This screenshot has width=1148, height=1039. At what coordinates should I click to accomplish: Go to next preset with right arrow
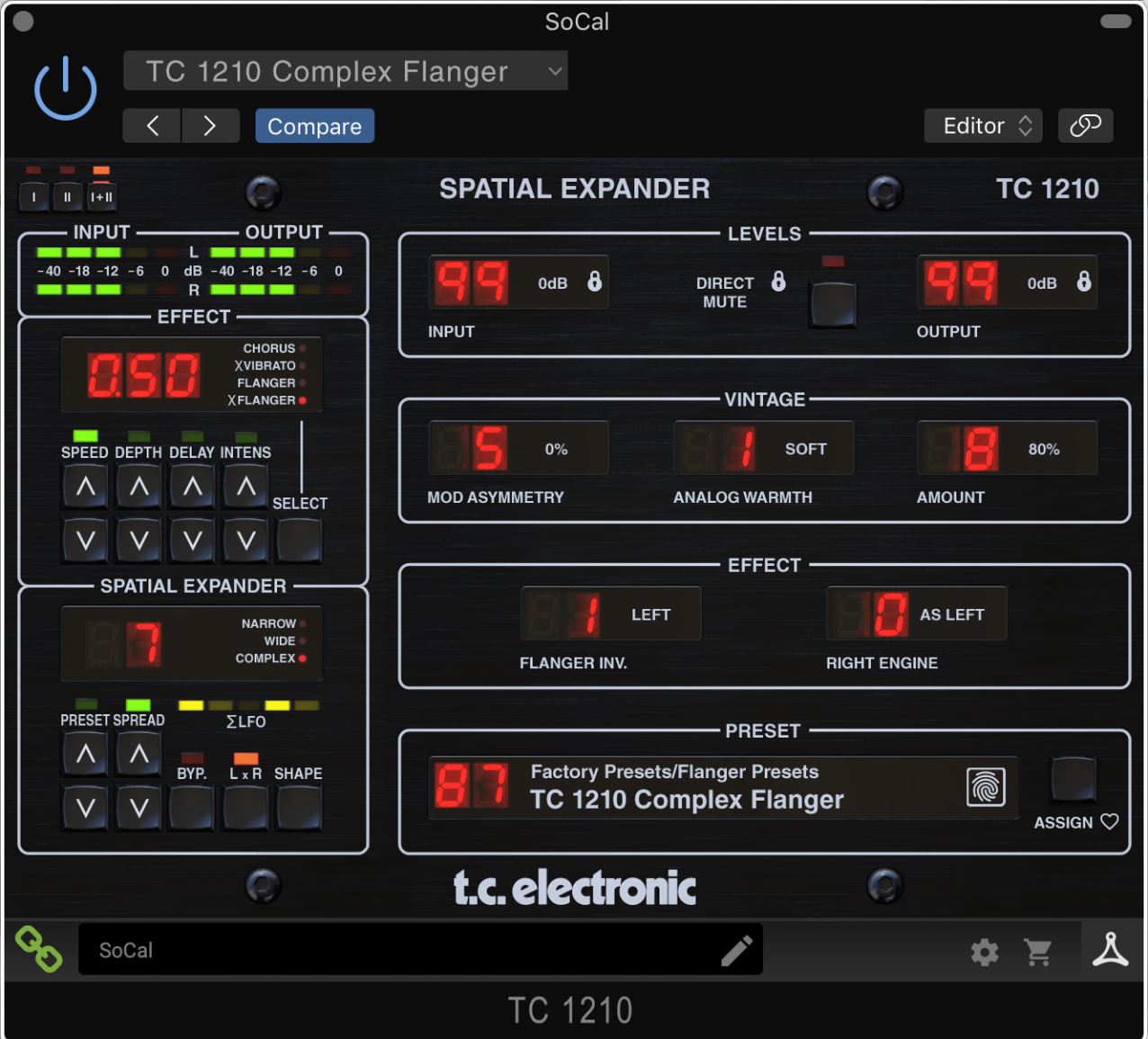coord(210,126)
